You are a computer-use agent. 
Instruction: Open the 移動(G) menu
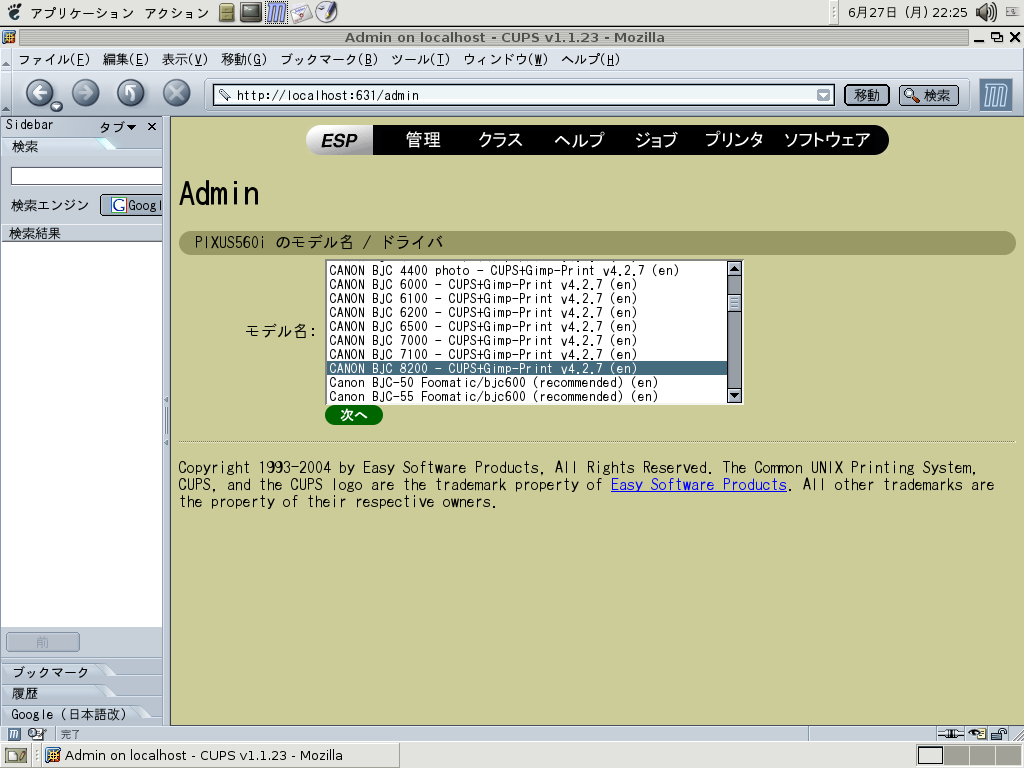point(244,59)
